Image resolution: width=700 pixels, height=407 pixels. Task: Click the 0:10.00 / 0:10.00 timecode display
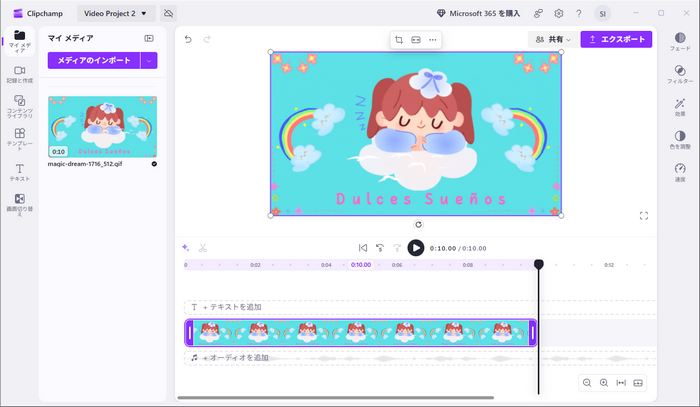click(x=458, y=248)
